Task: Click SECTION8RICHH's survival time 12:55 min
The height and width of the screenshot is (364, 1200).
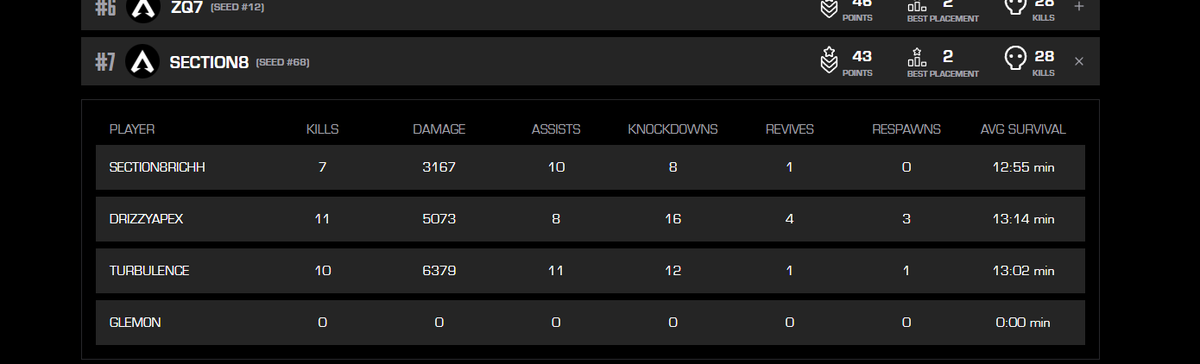Action: [x=1023, y=167]
